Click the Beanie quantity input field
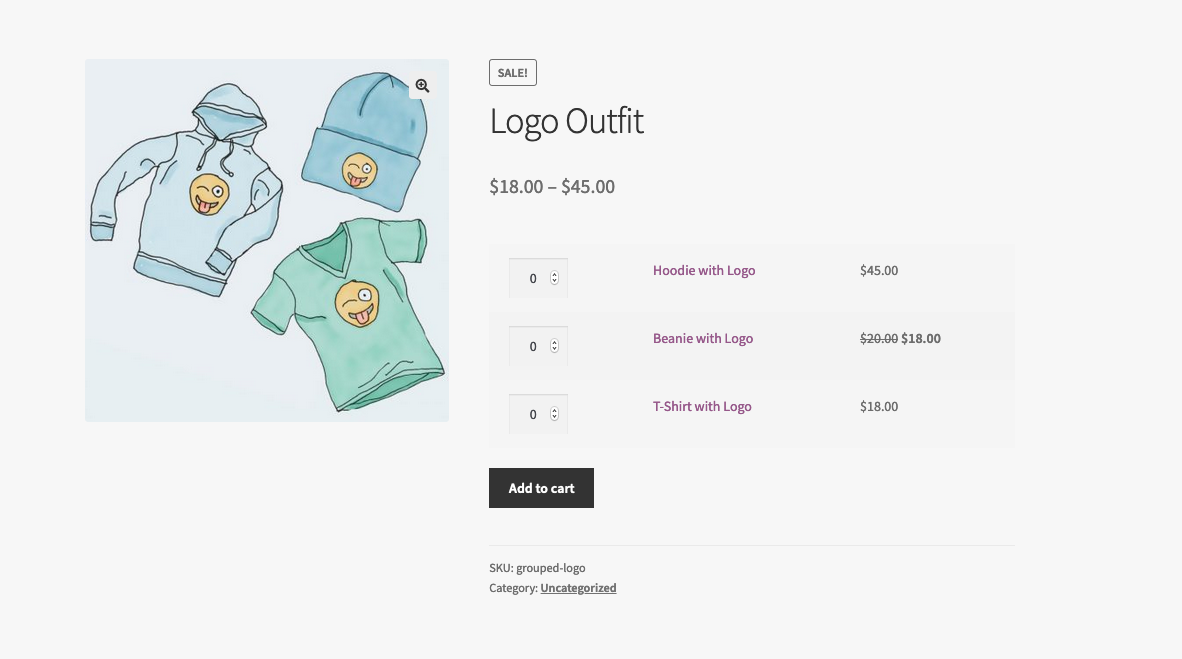This screenshot has width=1182, height=659. click(x=533, y=346)
